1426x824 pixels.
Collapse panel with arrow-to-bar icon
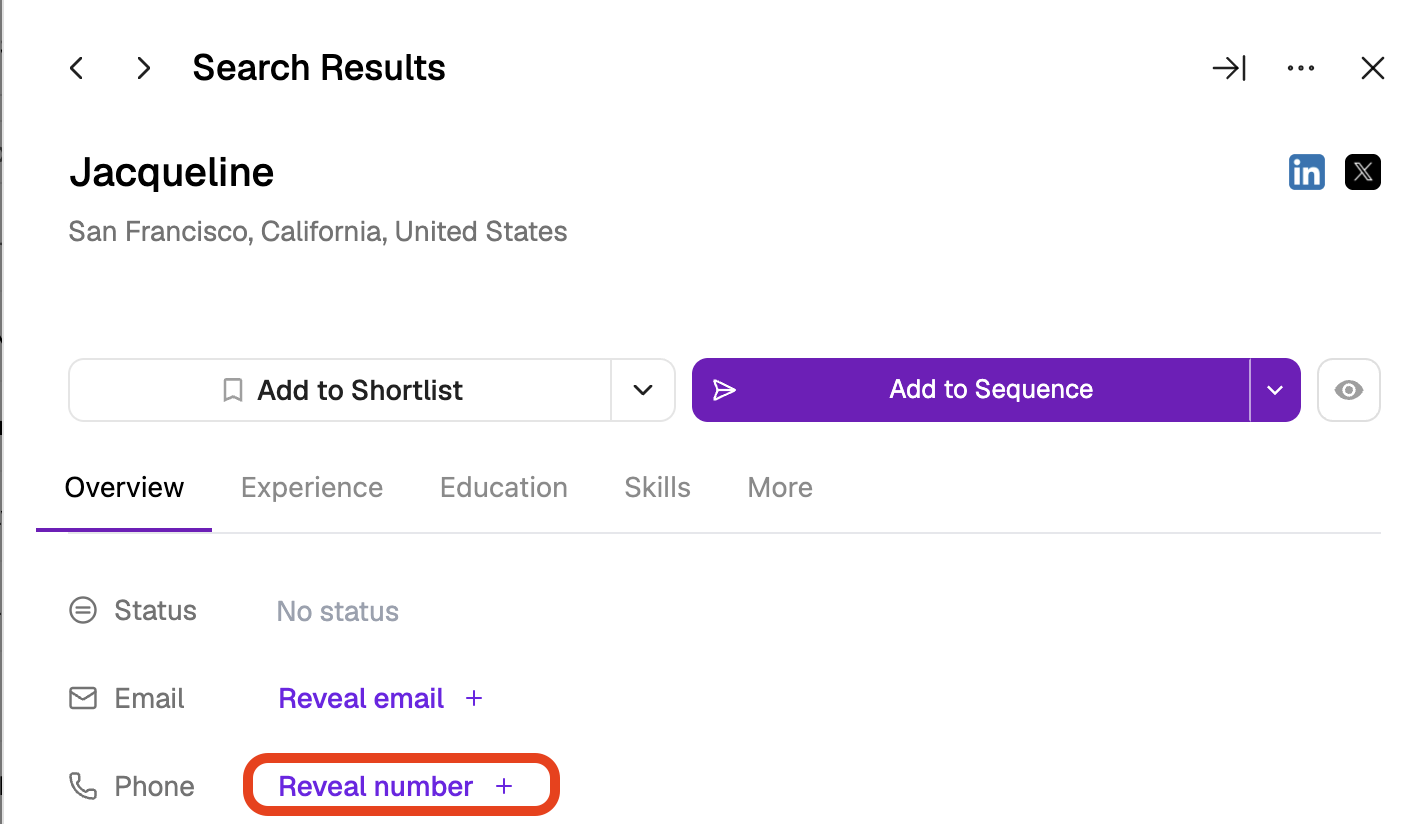point(1229,68)
